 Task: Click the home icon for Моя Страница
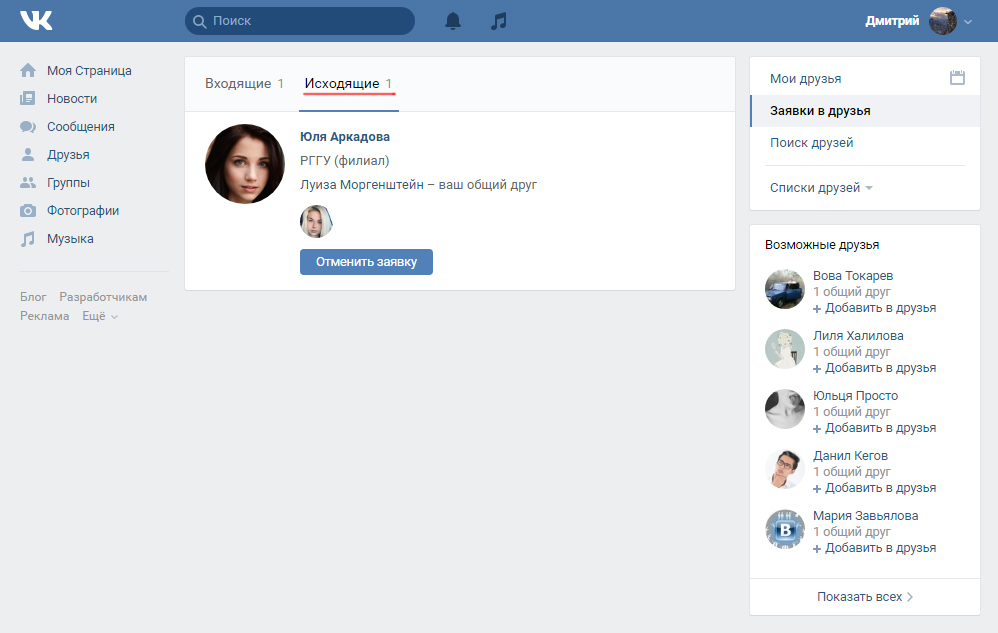pos(28,71)
